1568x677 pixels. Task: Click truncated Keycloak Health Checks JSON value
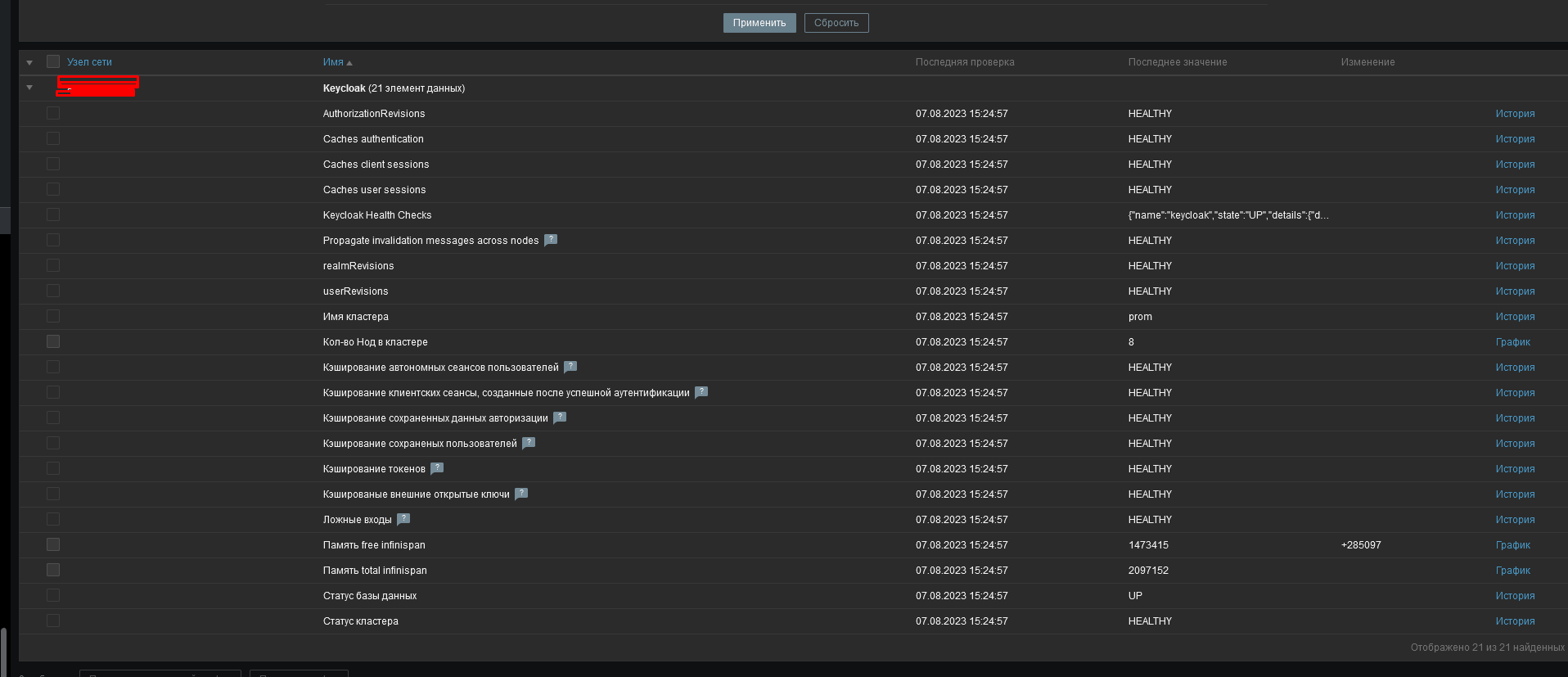click(1228, 215)
